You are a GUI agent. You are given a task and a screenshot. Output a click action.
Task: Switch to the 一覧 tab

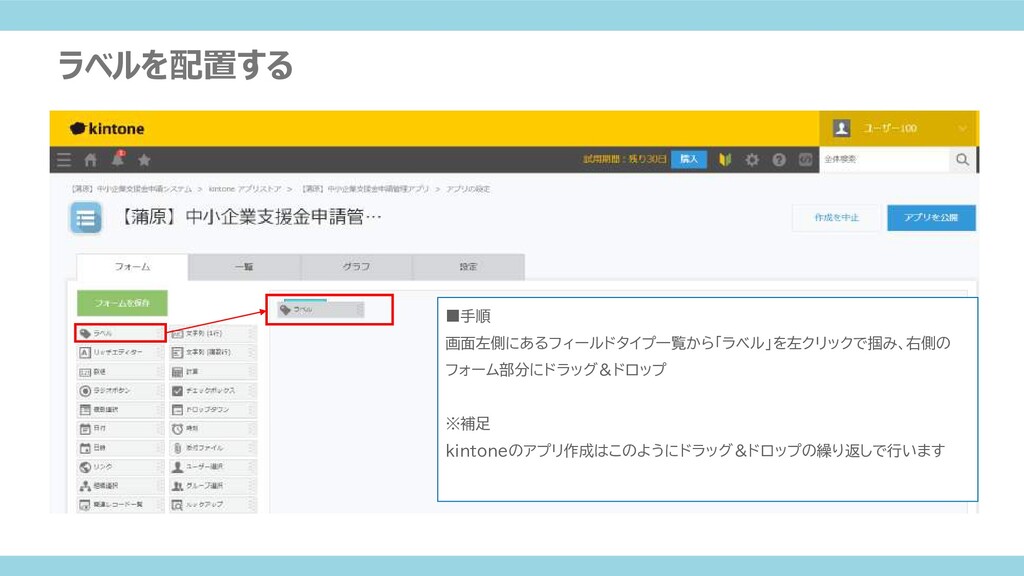244,266
